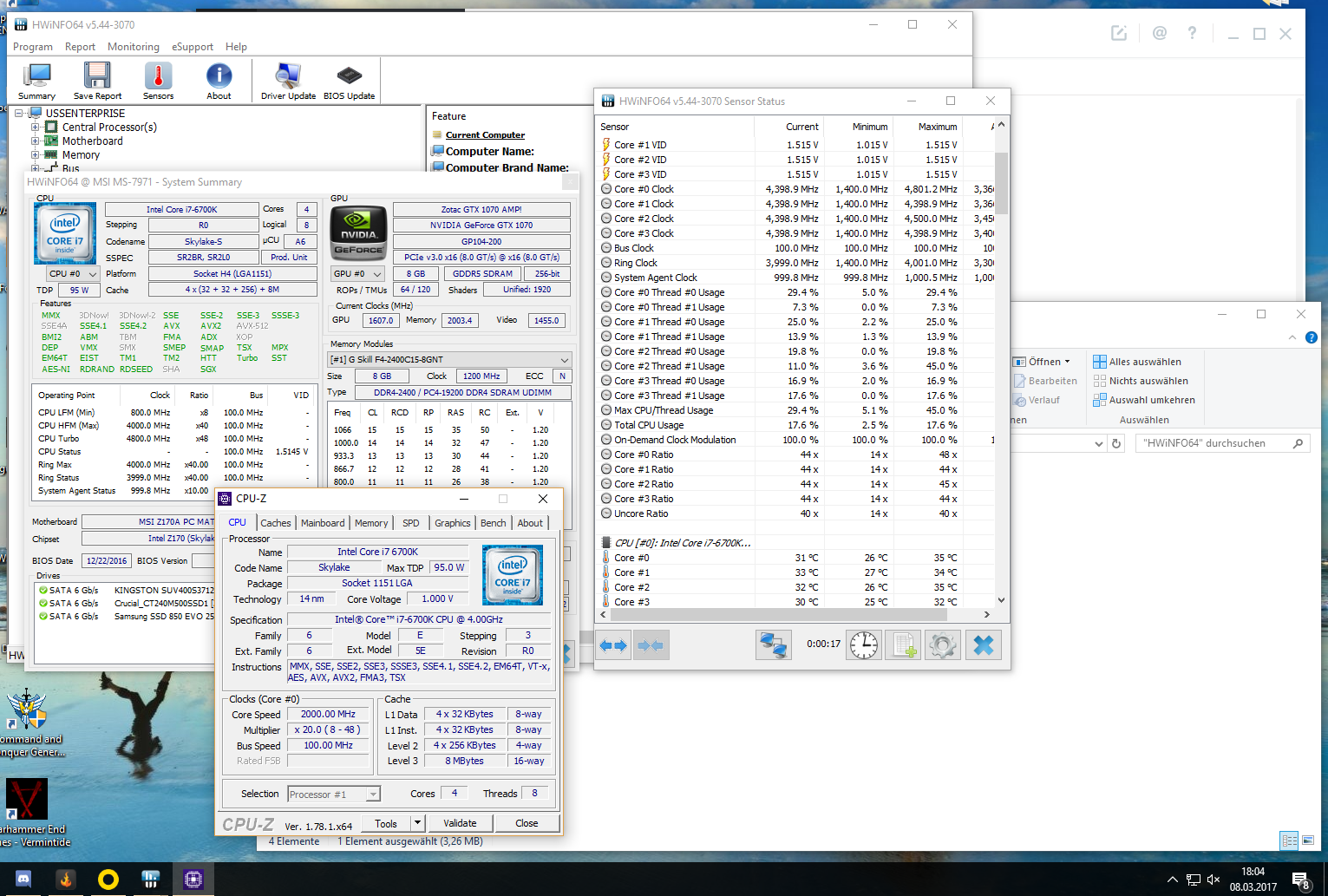
Task: Click the Current Computer link
Action: click(485, 135)
